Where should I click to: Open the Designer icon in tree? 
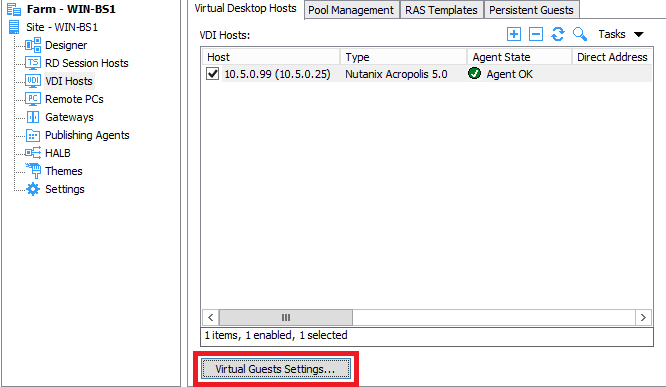(33, 45)
